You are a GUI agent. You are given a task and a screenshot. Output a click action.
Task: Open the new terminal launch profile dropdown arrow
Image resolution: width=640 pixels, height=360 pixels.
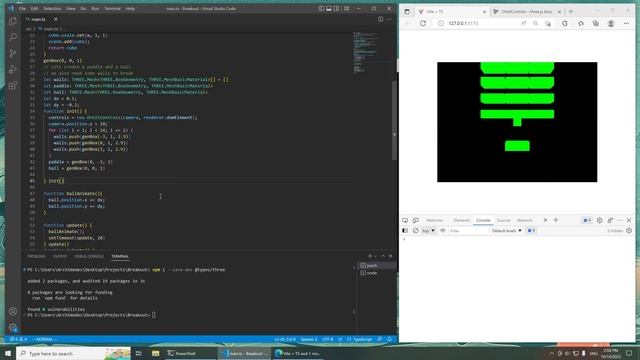[376, 256]
